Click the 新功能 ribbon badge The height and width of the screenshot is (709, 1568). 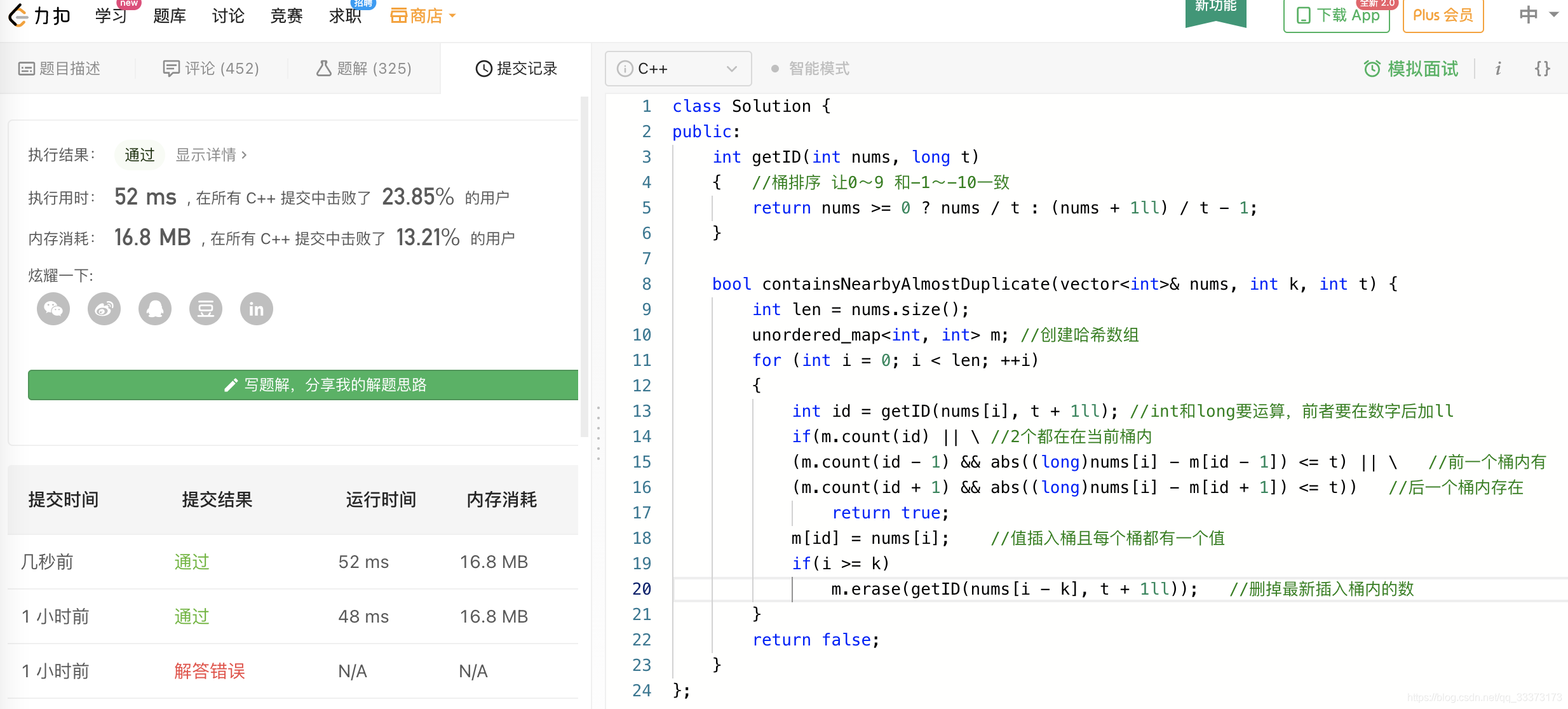click(x=1215, y=11)
